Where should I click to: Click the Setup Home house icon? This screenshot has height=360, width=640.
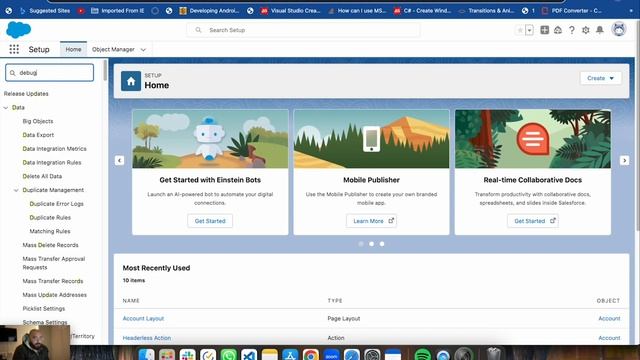(x=131, y=81)
